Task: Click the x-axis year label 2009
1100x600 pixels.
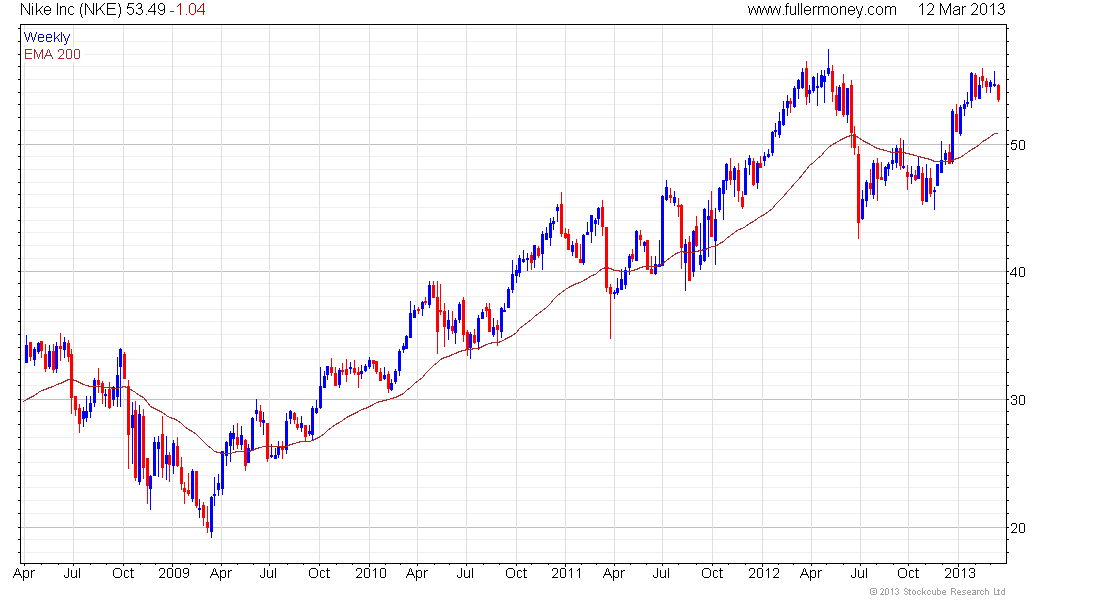Action: pyautogui.click(x=173, y=573)
